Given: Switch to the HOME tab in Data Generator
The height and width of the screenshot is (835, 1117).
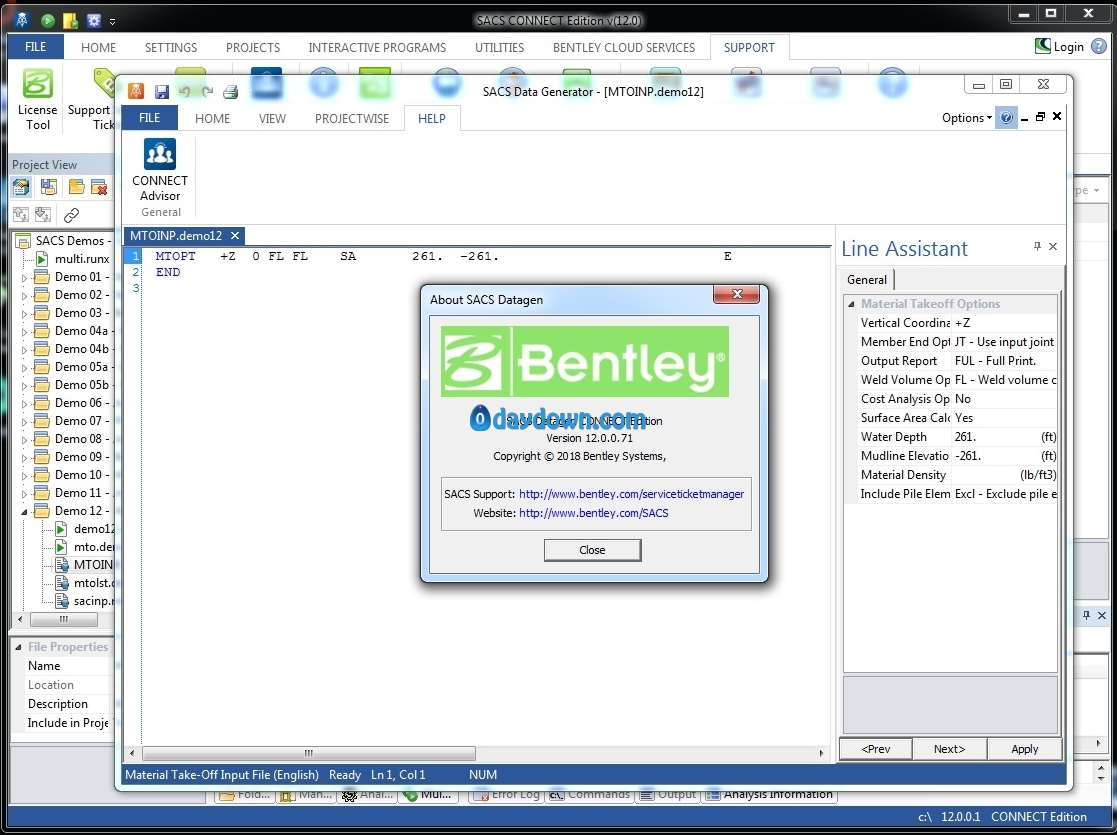Looking at the screenshot, I should click(x=212, y=118).
